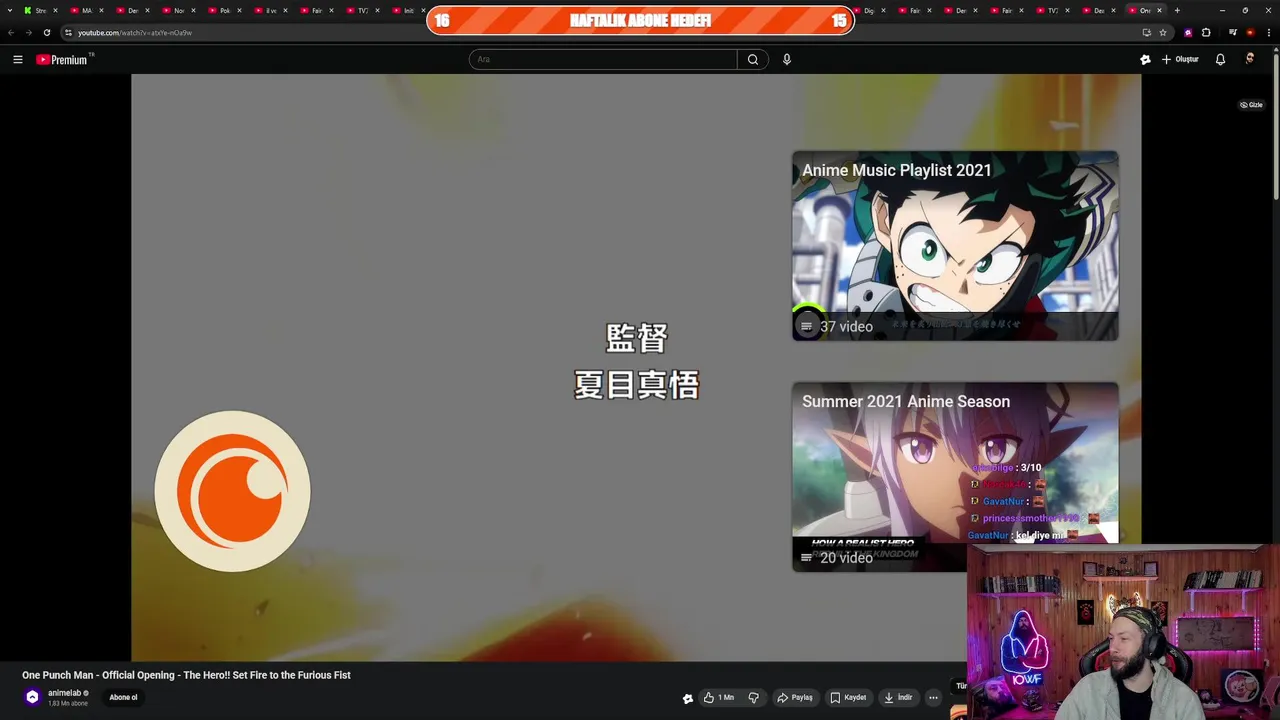The image size is (1280, 720).
Task: Dislike the video with thumbs down
Action: click(x=754, y=697)
